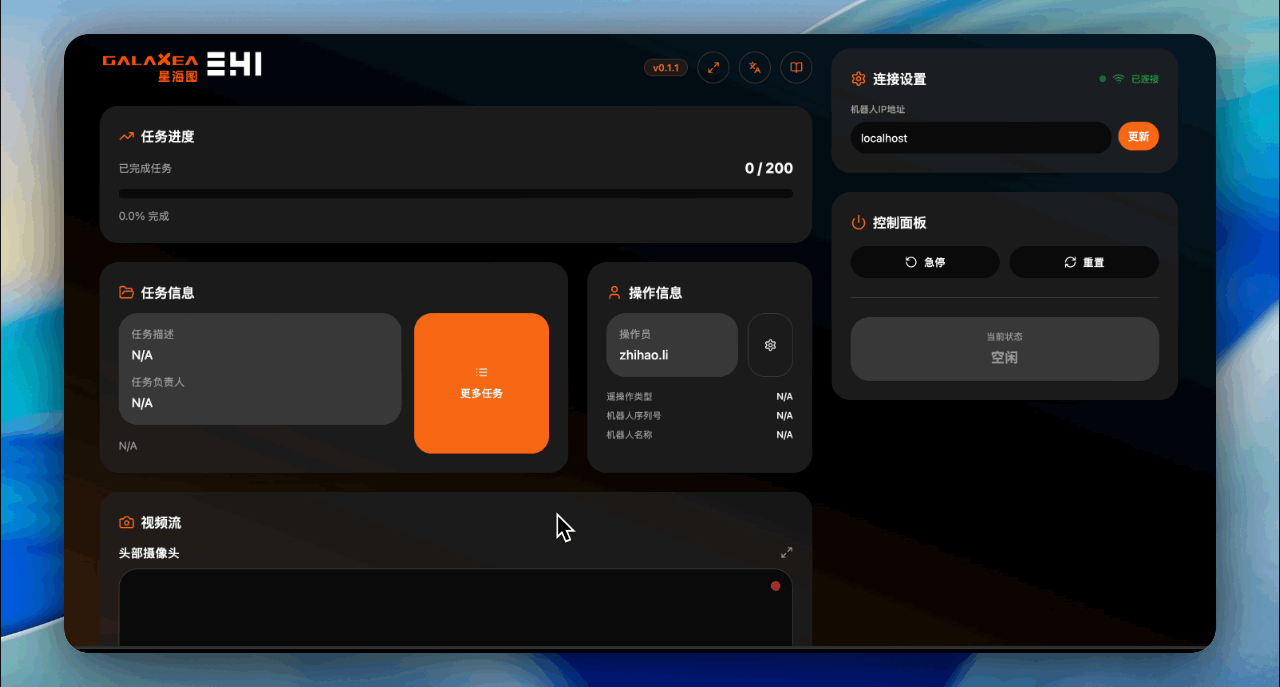Switch interface language via the translate icon
Screen dimensions: 1280x687
coord(754,67)
